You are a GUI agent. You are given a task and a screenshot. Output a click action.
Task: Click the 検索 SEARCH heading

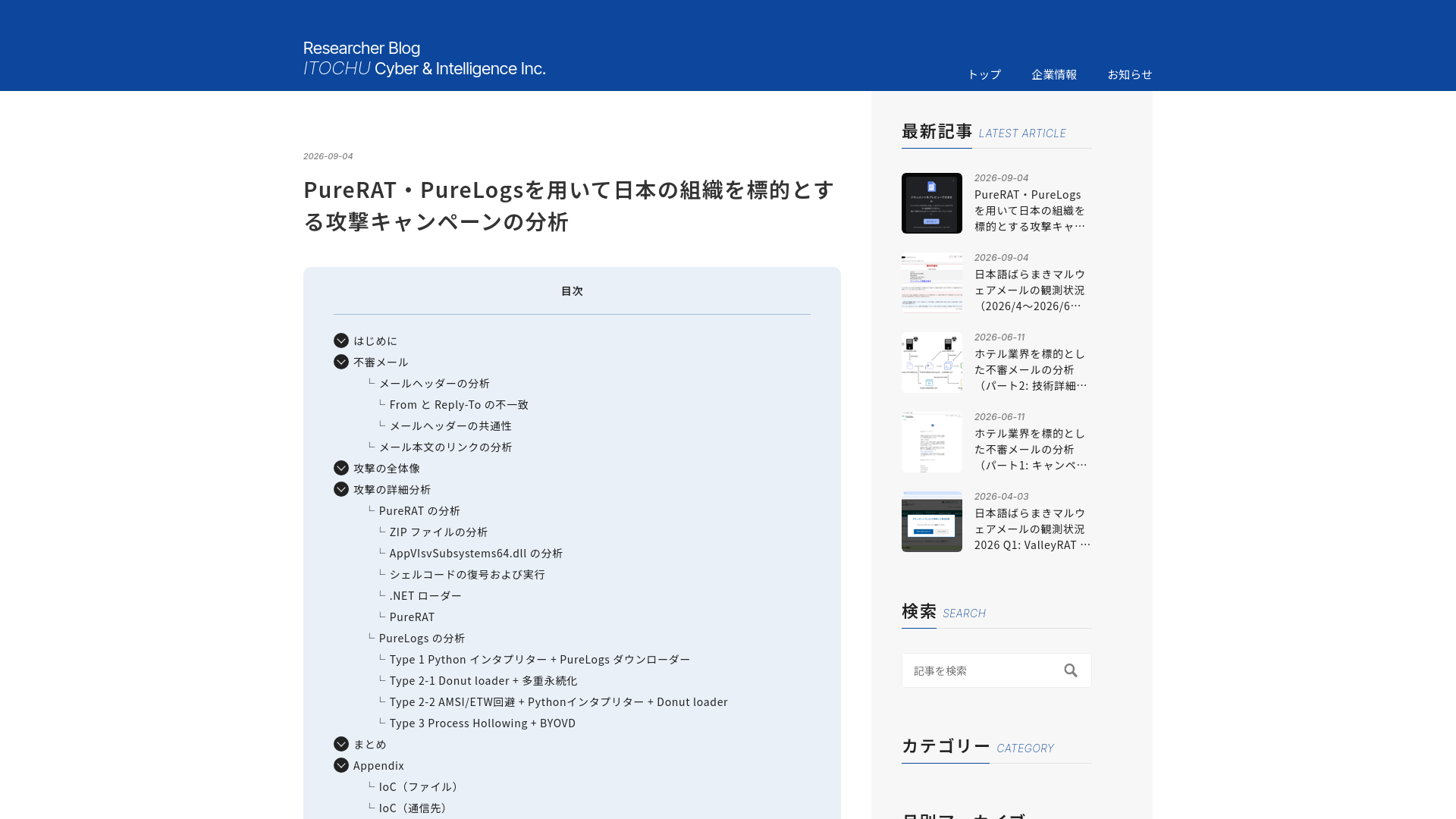943,612
